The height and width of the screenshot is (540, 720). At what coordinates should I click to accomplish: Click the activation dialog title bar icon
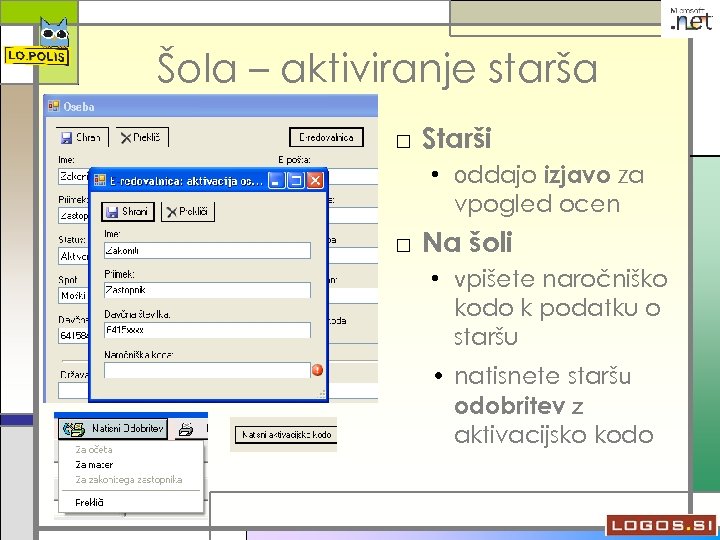coord(100,180)
